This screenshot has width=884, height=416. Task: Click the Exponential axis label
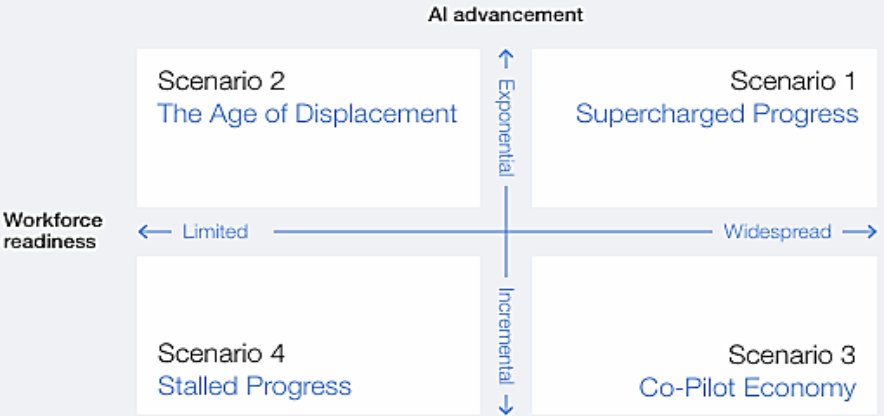(x=506, y=127)
